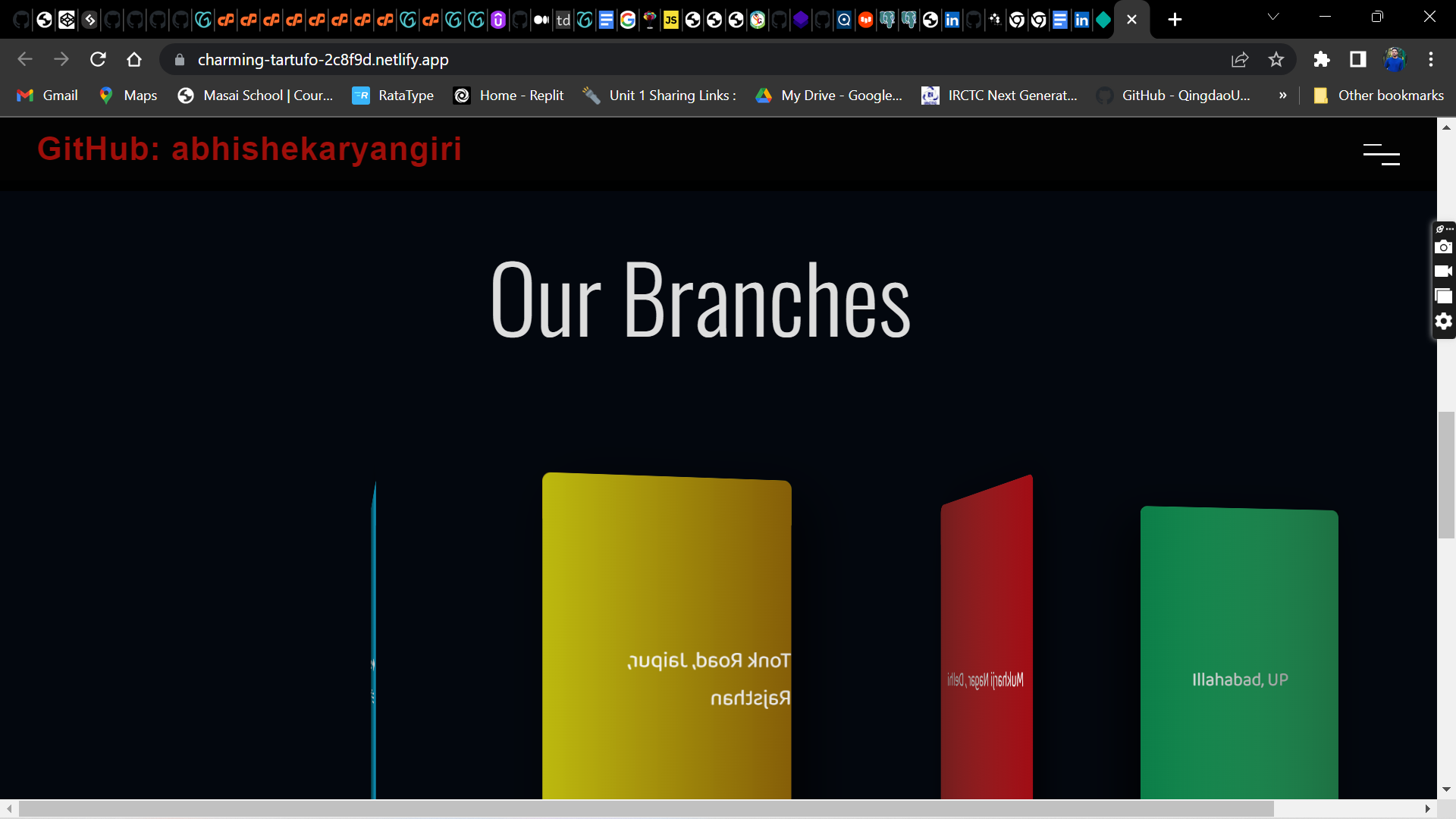Click the share icon in the address bar

click(x=1240, y=59)
